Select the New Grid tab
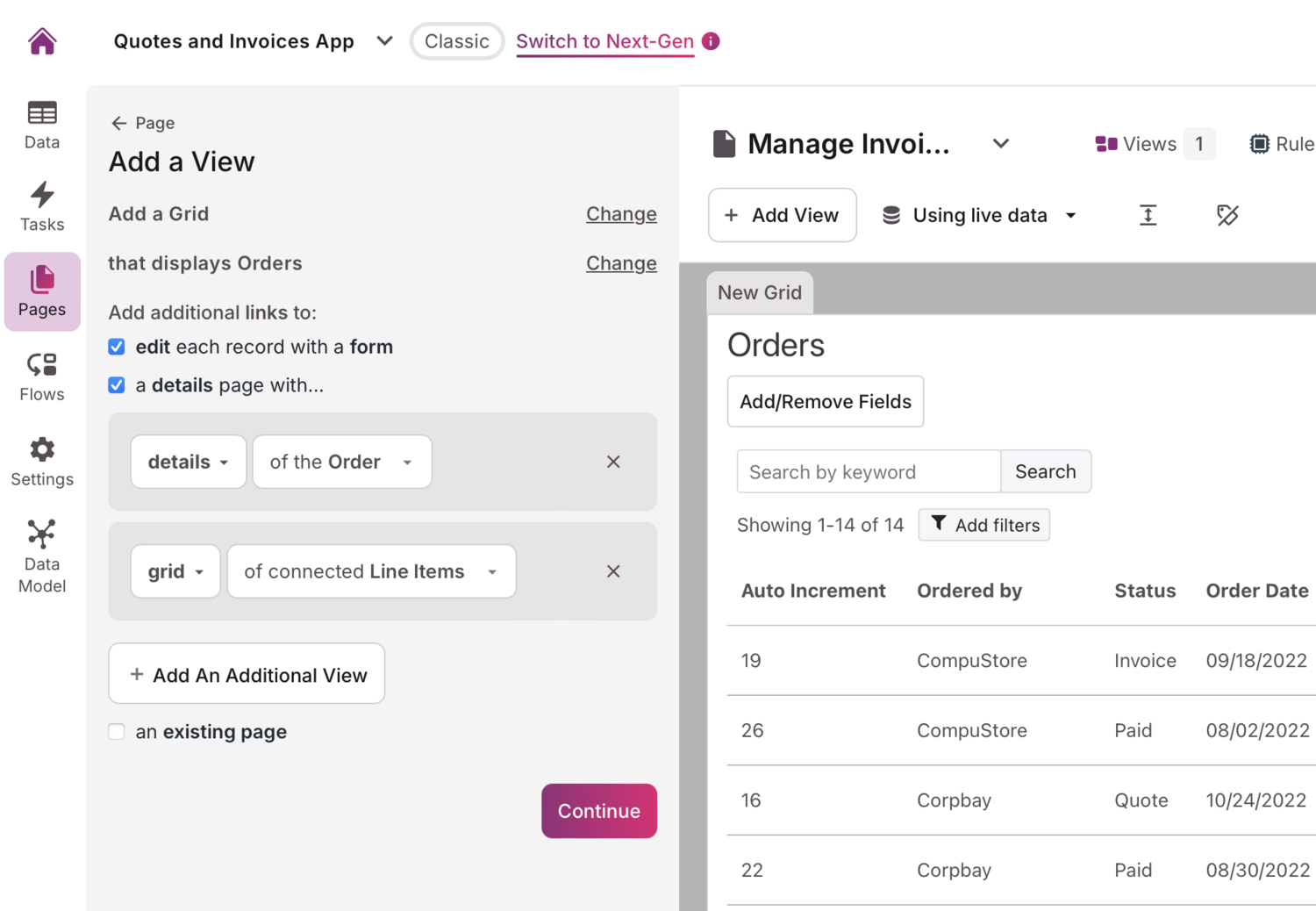Image resolution: width=1316 pixels, height=911 pixels. pyautogui.click(x=760, y=292)
